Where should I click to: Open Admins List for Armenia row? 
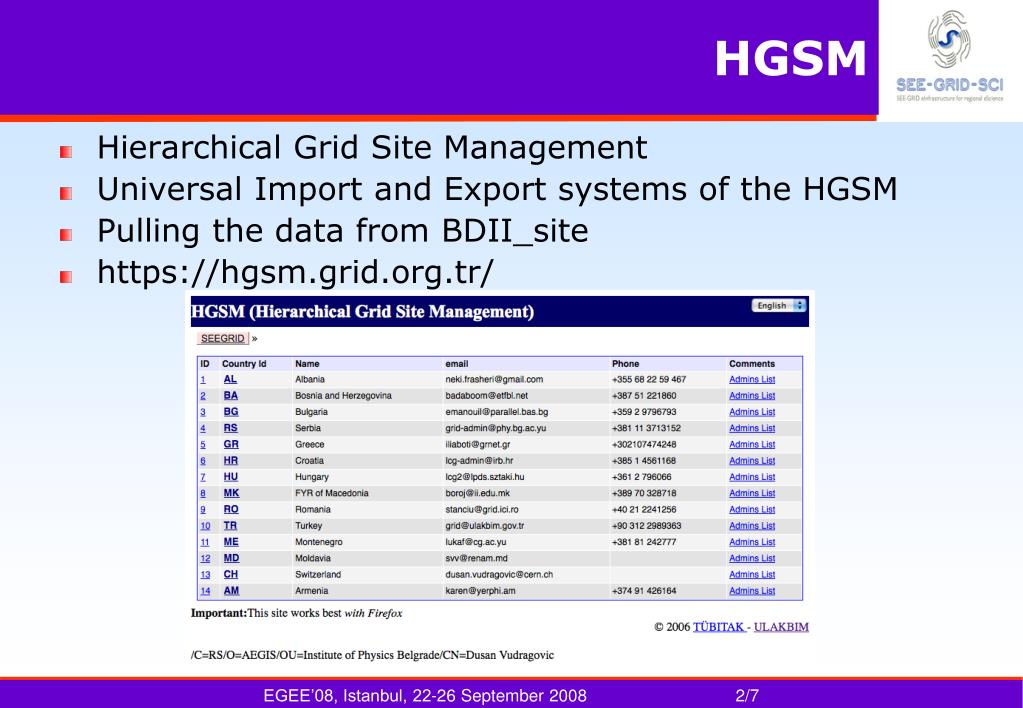click(752, 592)
